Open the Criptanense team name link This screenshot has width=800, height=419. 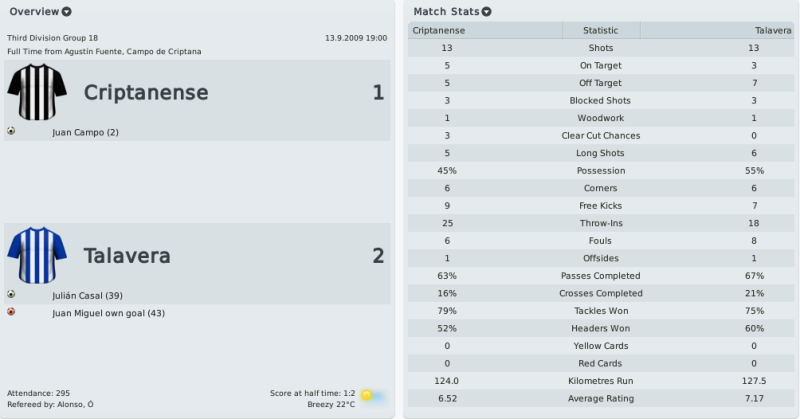coord(146,92)
